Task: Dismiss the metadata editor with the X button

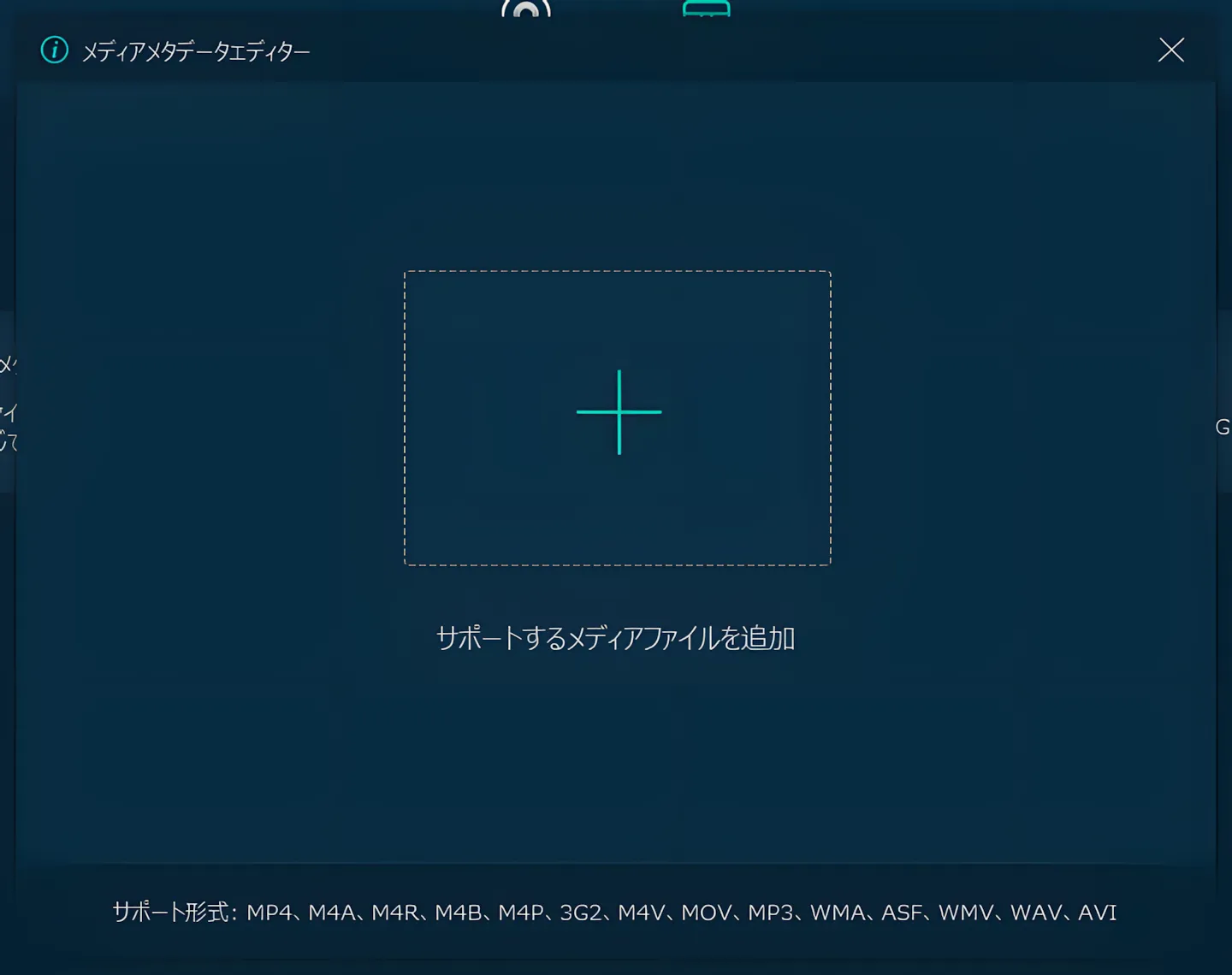Action: click(1170, 49)
